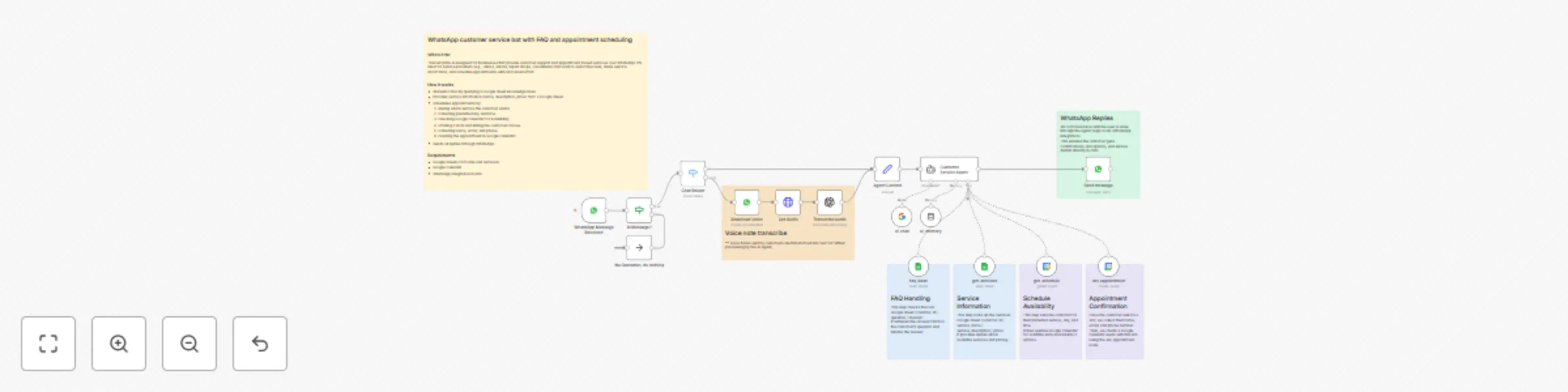Click the zoom in button

click(x=119, y=344)
